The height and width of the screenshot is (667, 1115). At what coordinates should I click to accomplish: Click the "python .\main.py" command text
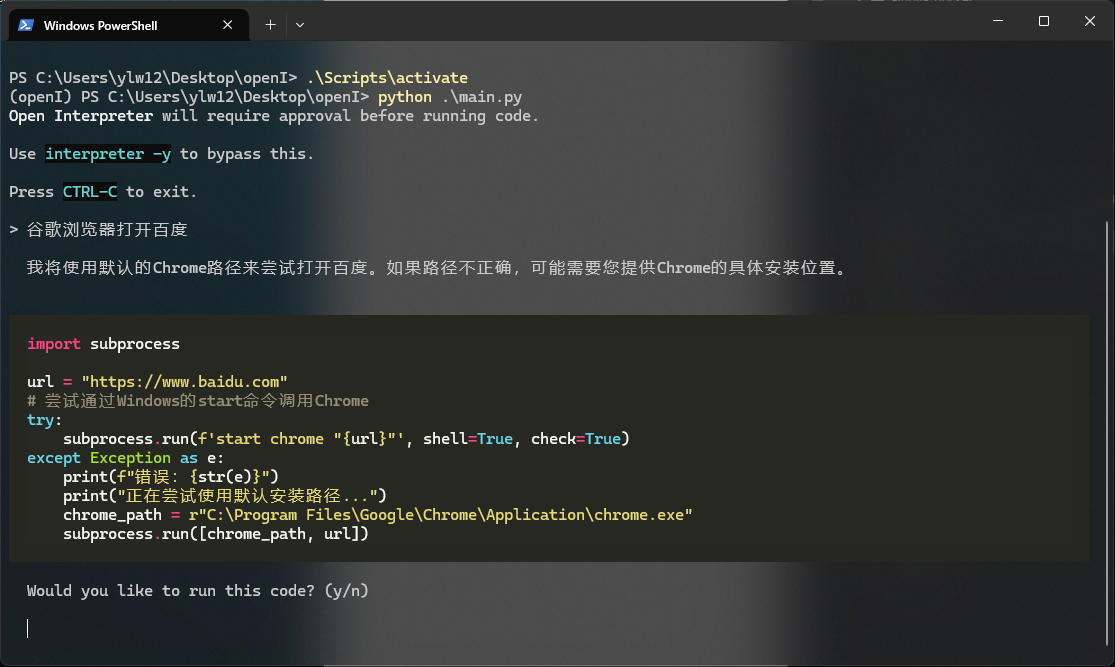pos(449,97)
